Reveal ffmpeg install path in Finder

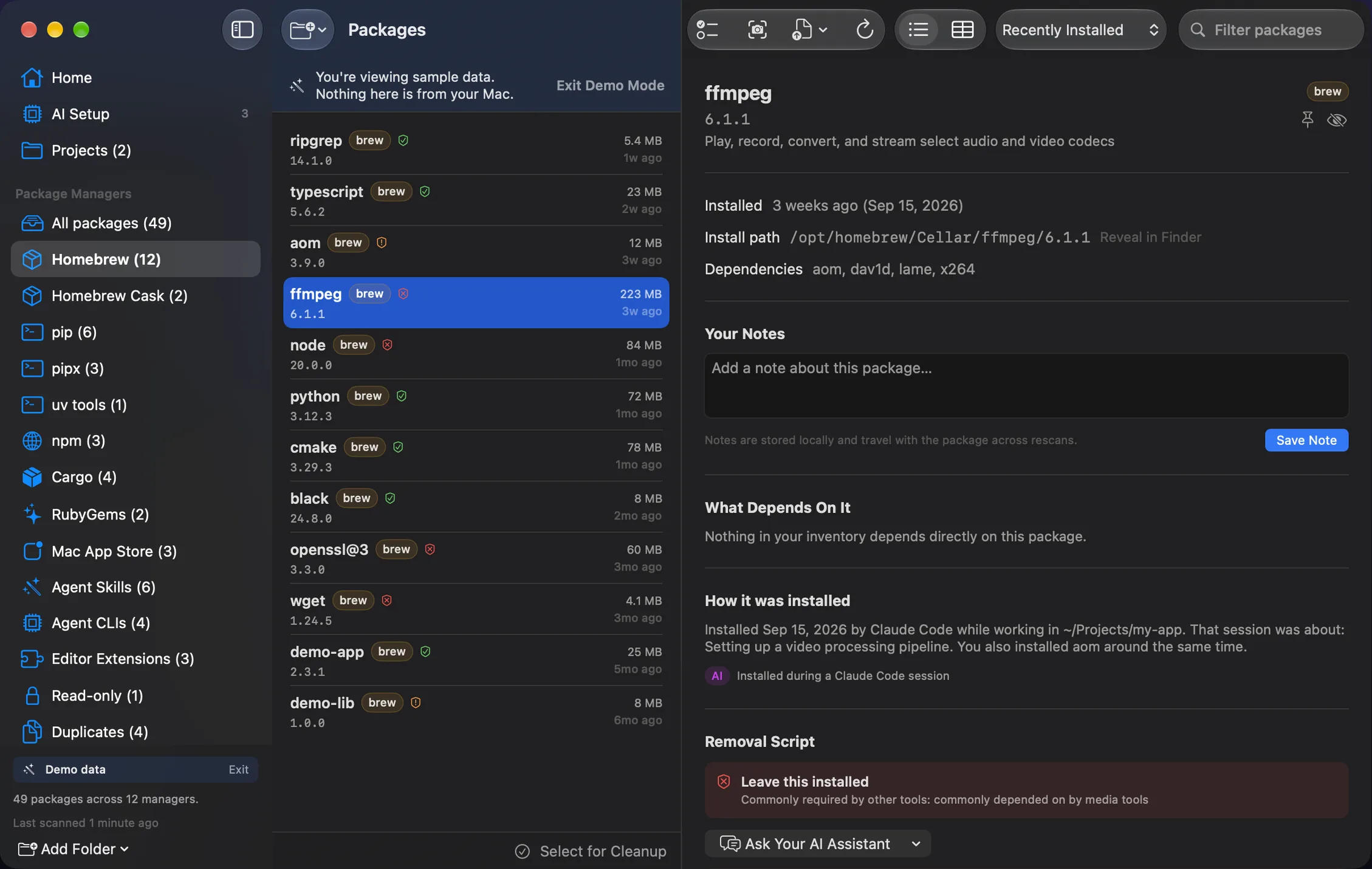pos(1150,237)
